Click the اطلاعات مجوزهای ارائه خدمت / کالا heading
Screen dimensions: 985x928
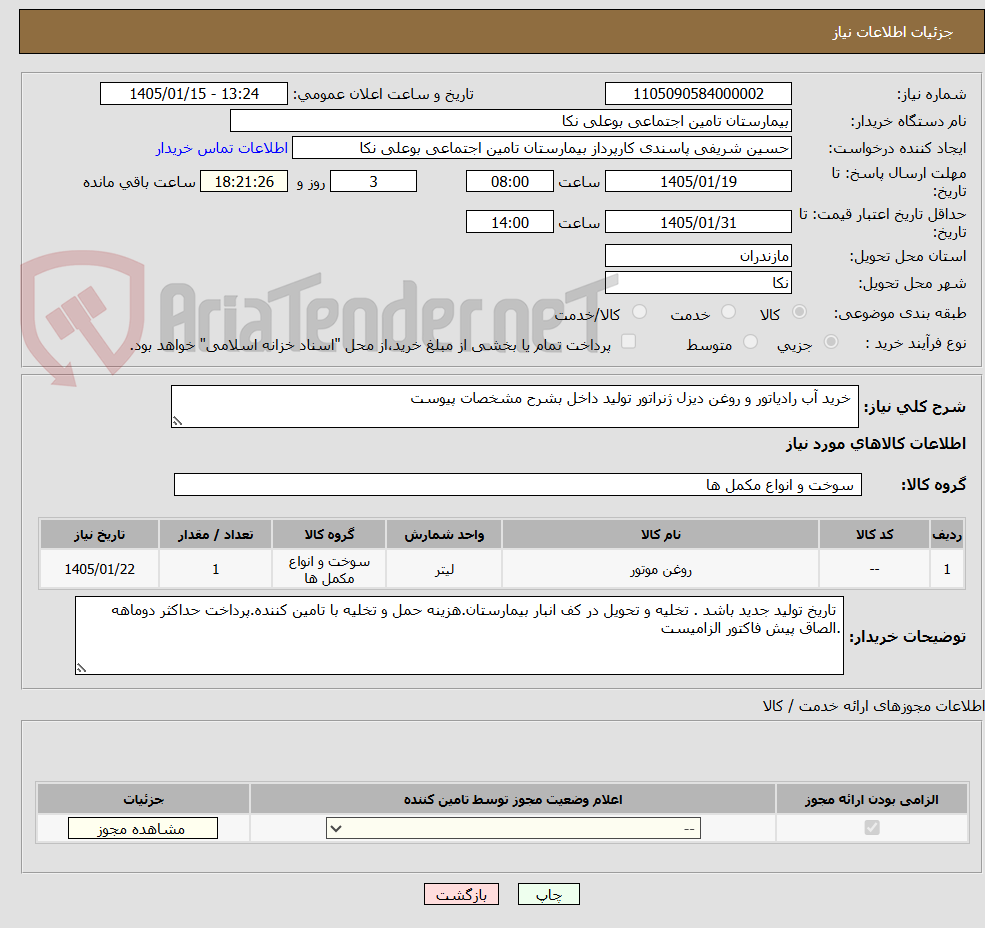(x=873, y=706)
